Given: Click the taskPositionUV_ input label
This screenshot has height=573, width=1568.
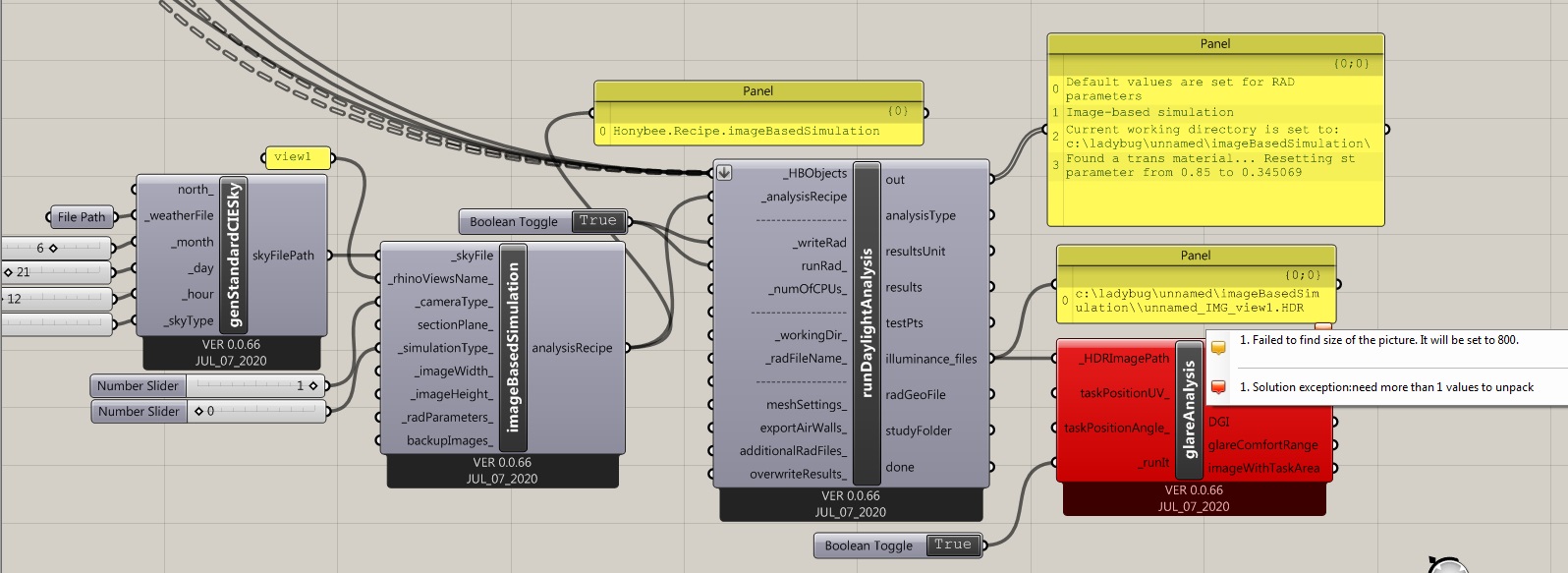Looking at the screenshot, I should tap(1125, 393).
